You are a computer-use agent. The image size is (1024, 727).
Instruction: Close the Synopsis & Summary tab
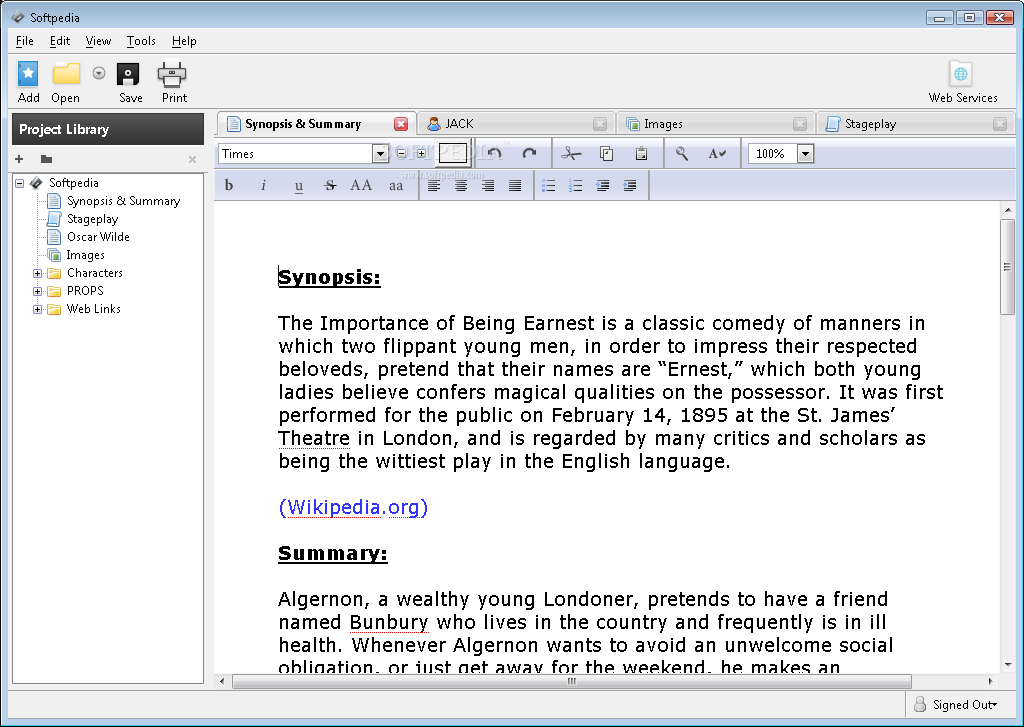(x=401, y=124)
